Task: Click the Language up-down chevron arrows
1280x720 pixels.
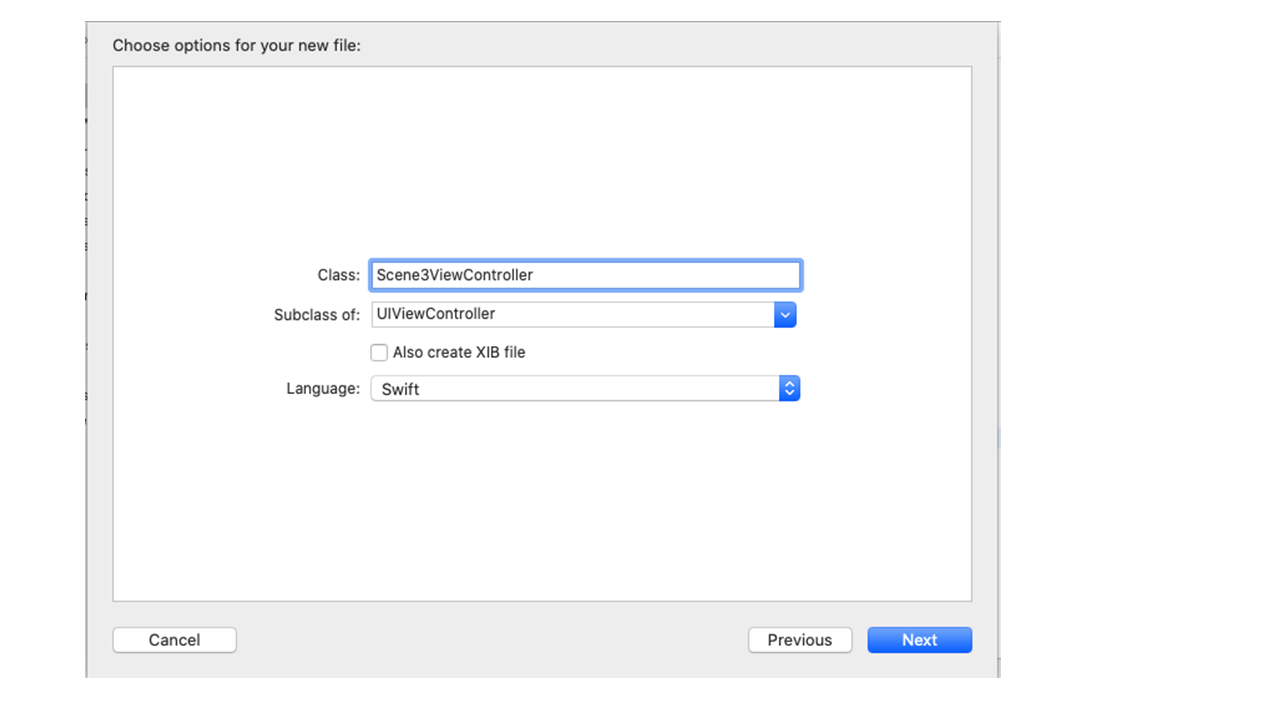Action: click(x=789, y=389)
